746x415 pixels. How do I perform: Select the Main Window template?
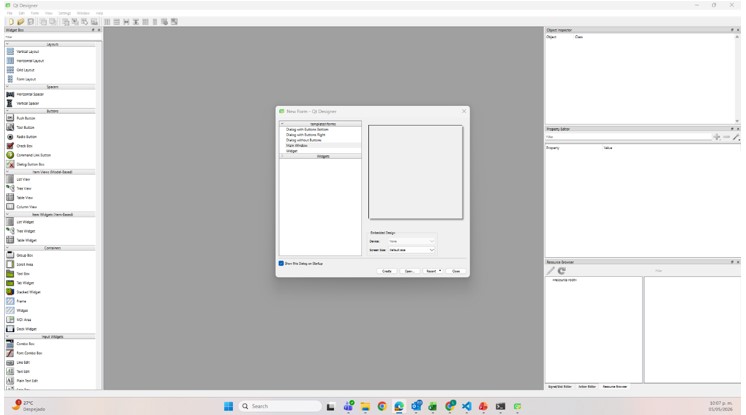(296, 146)
